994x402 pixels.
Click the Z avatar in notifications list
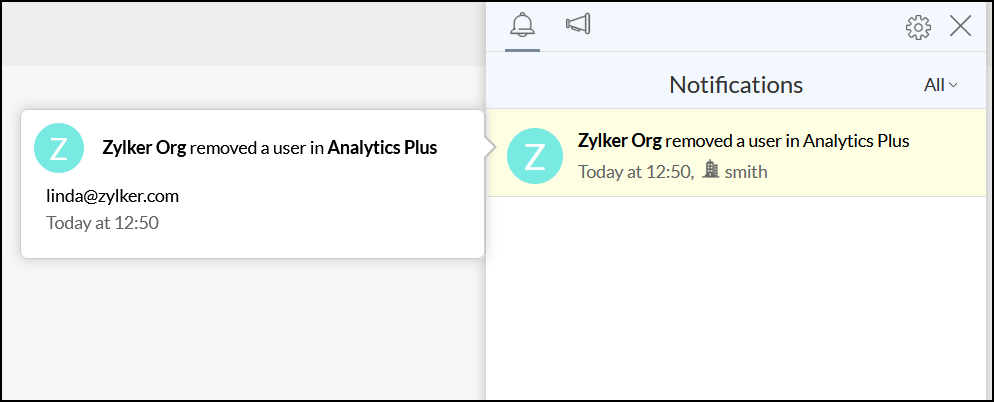(535, 156)
